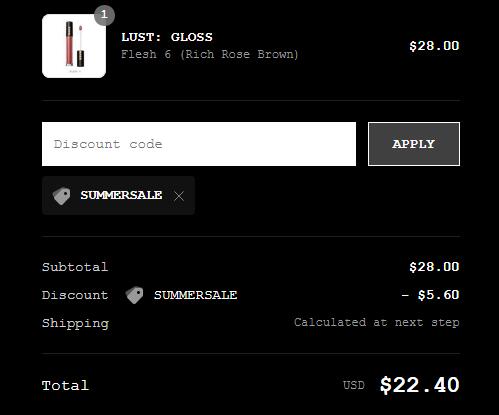
Task: Click the discount amount minus $5.60
Action: click(430, 295)
